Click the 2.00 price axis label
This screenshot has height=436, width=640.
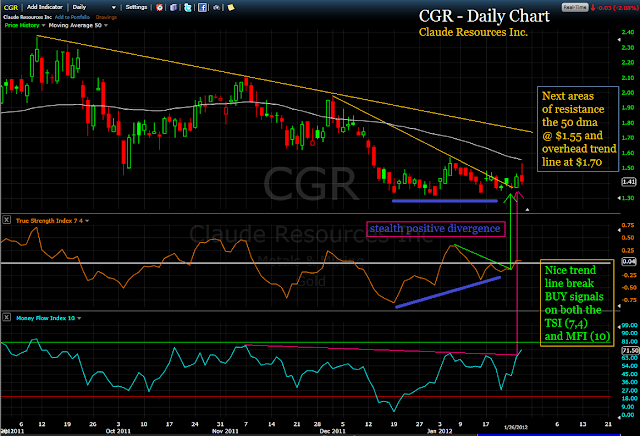point(628,93)
